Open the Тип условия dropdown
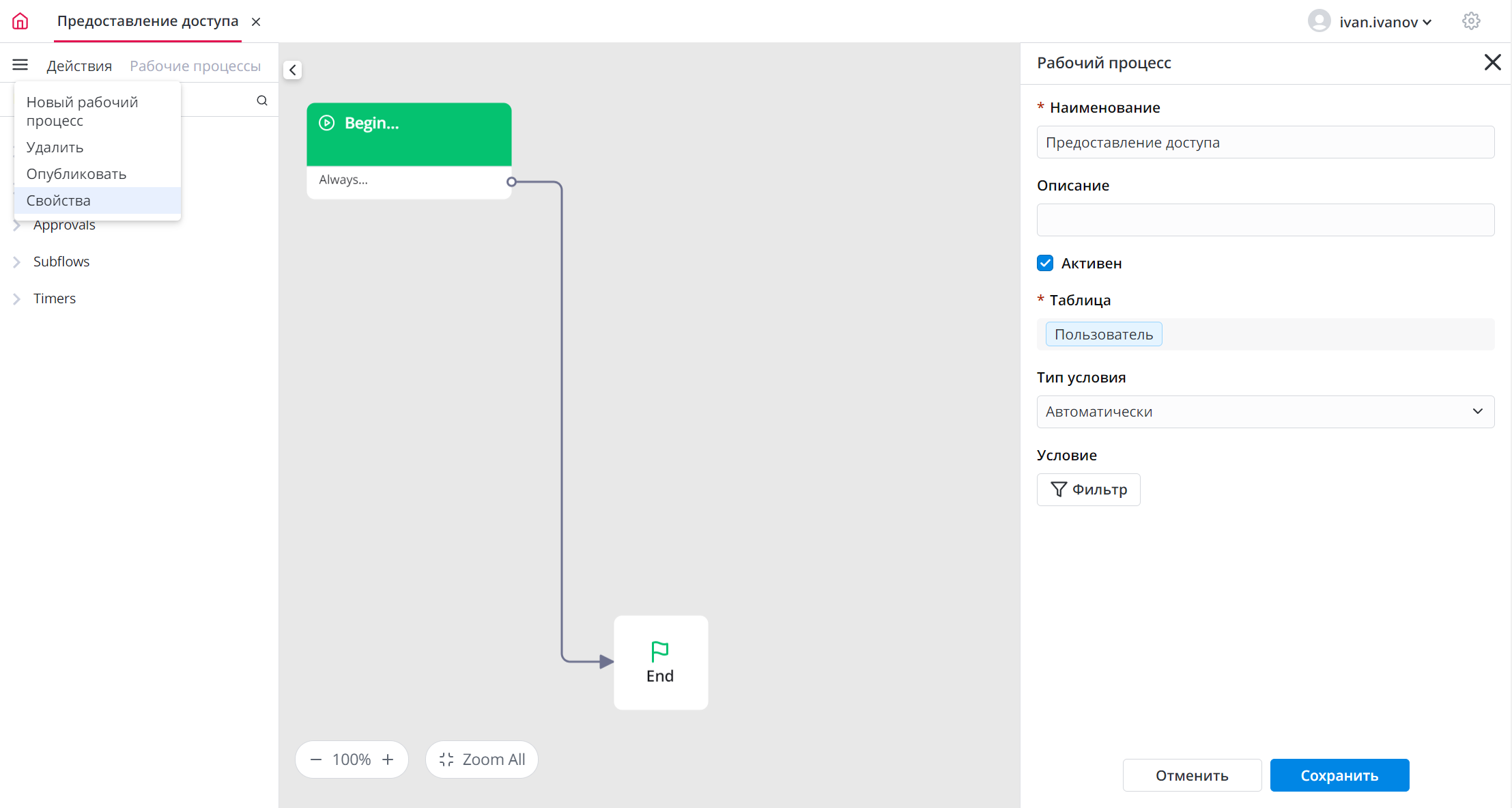This screenshot has width=1512, height=808. pyautogui.click(x=1265, y=412)
